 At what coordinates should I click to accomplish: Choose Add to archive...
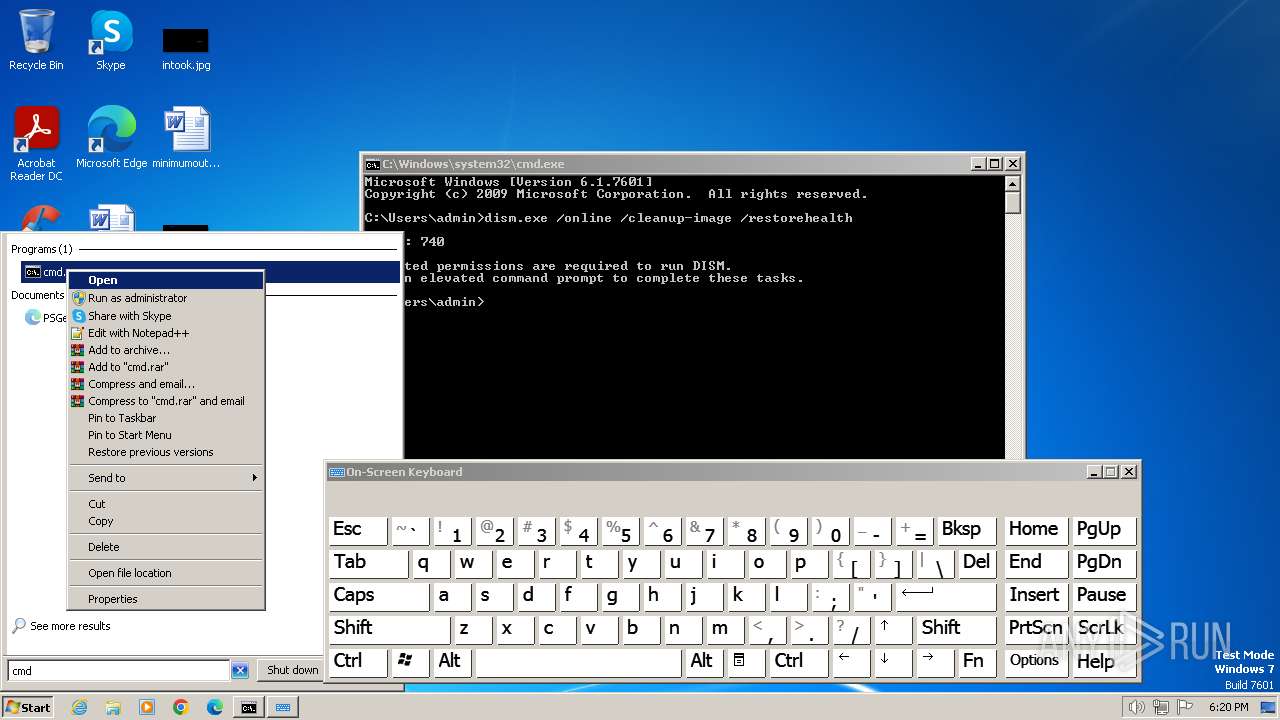pos(165,349)
